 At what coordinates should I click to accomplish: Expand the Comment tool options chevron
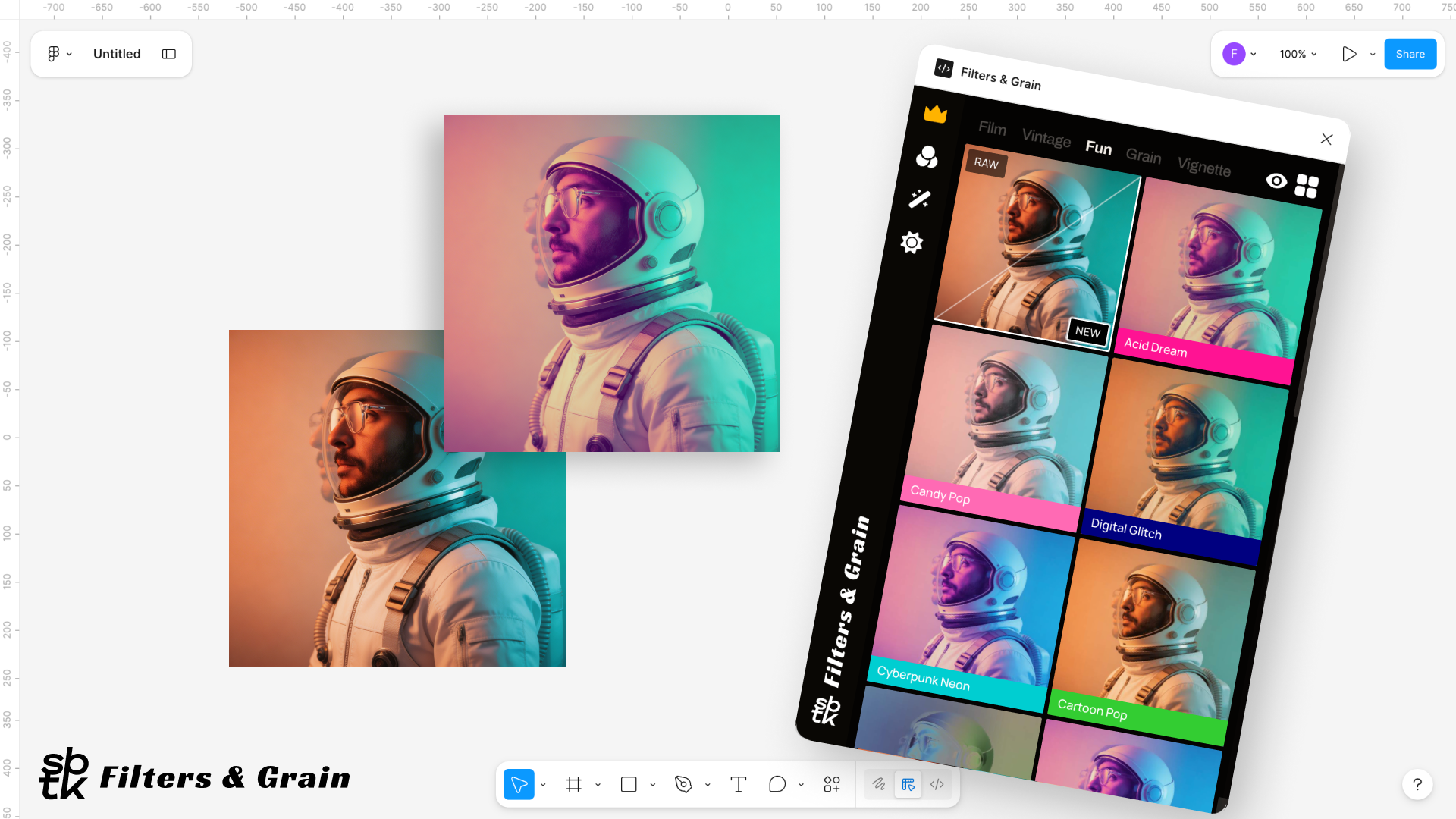[x=801, y=785]
